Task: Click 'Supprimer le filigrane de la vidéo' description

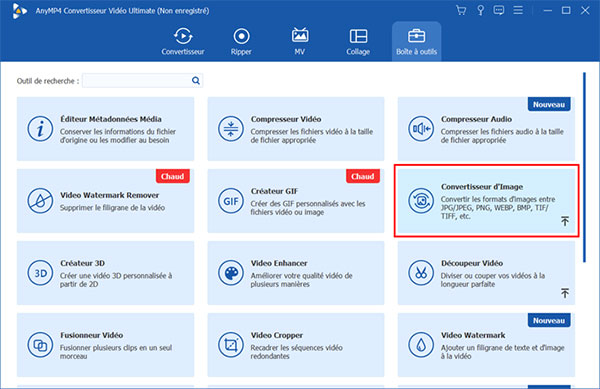Action: click(x=112, y=208)
